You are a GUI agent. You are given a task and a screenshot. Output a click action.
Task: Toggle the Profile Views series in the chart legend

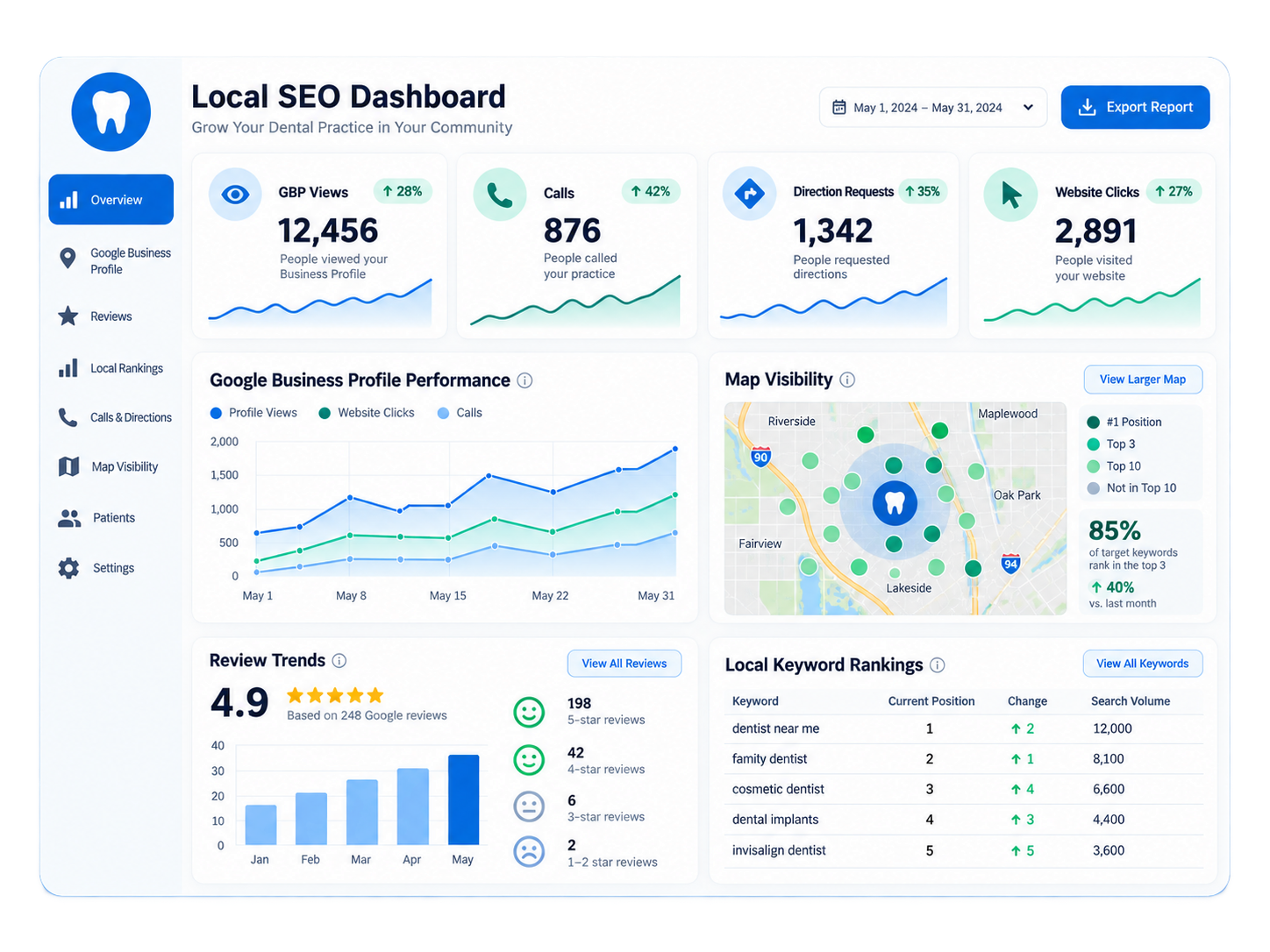click(x=254, y=413)
